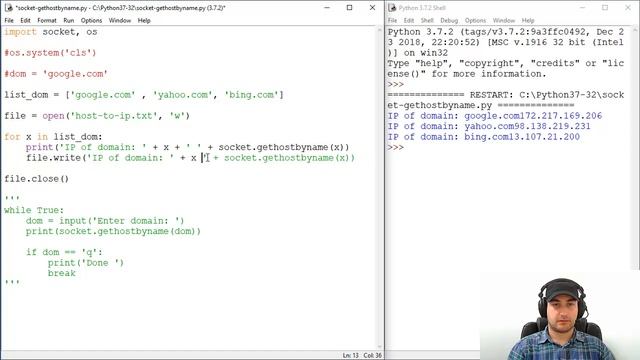Open File menu in editor window
This screenshot has height=360, width=640.
tap(9, 20)
